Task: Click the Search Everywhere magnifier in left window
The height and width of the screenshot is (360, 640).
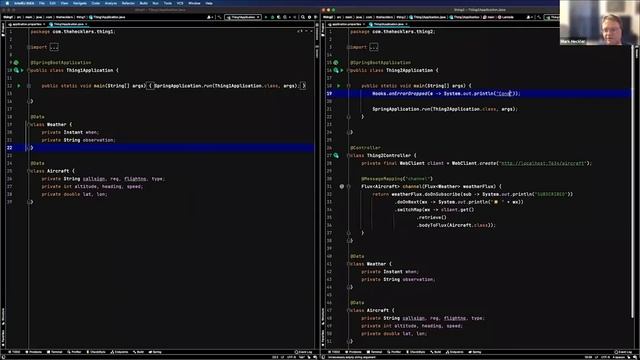Action: coord(303,17)
